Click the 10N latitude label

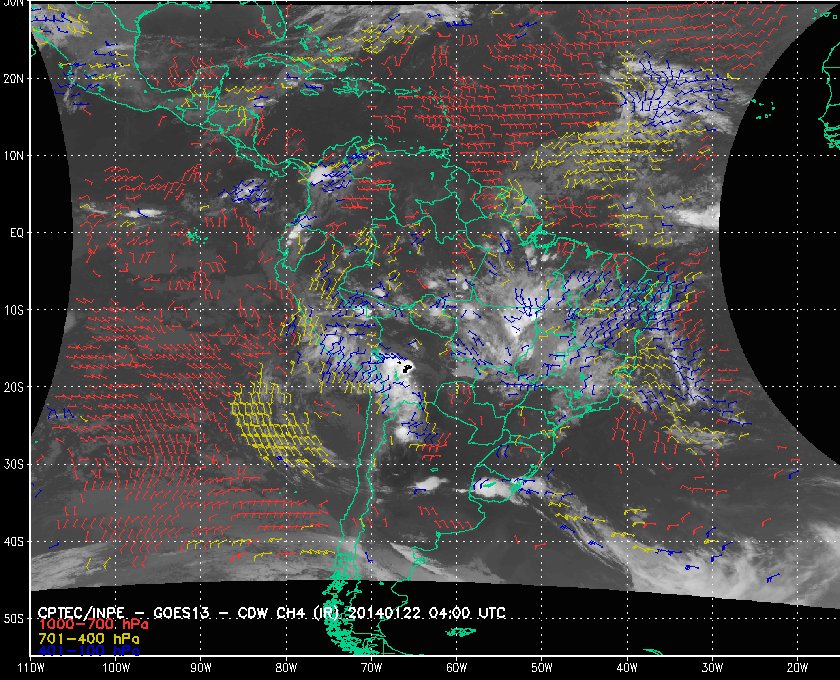(13, 156)
